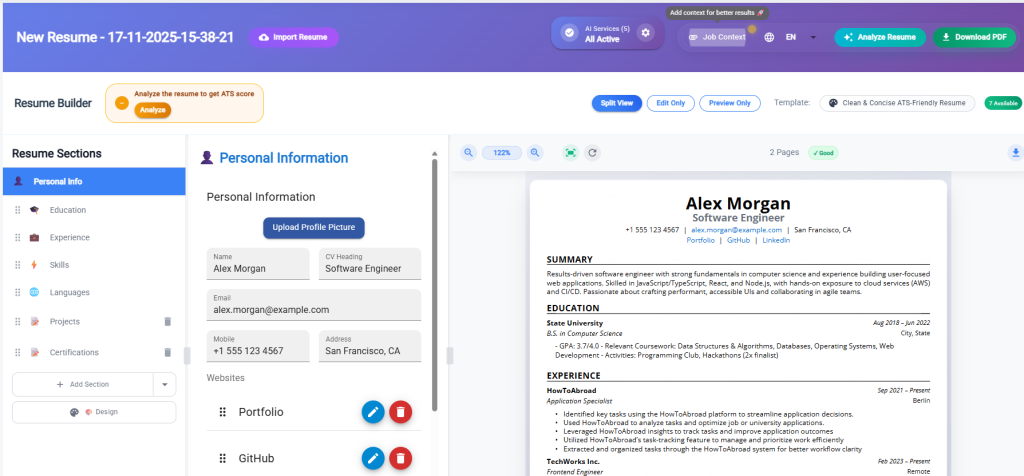Fit the preview to screen icon
Viewport: 1024px width, 476px height.
click(571, 153)
